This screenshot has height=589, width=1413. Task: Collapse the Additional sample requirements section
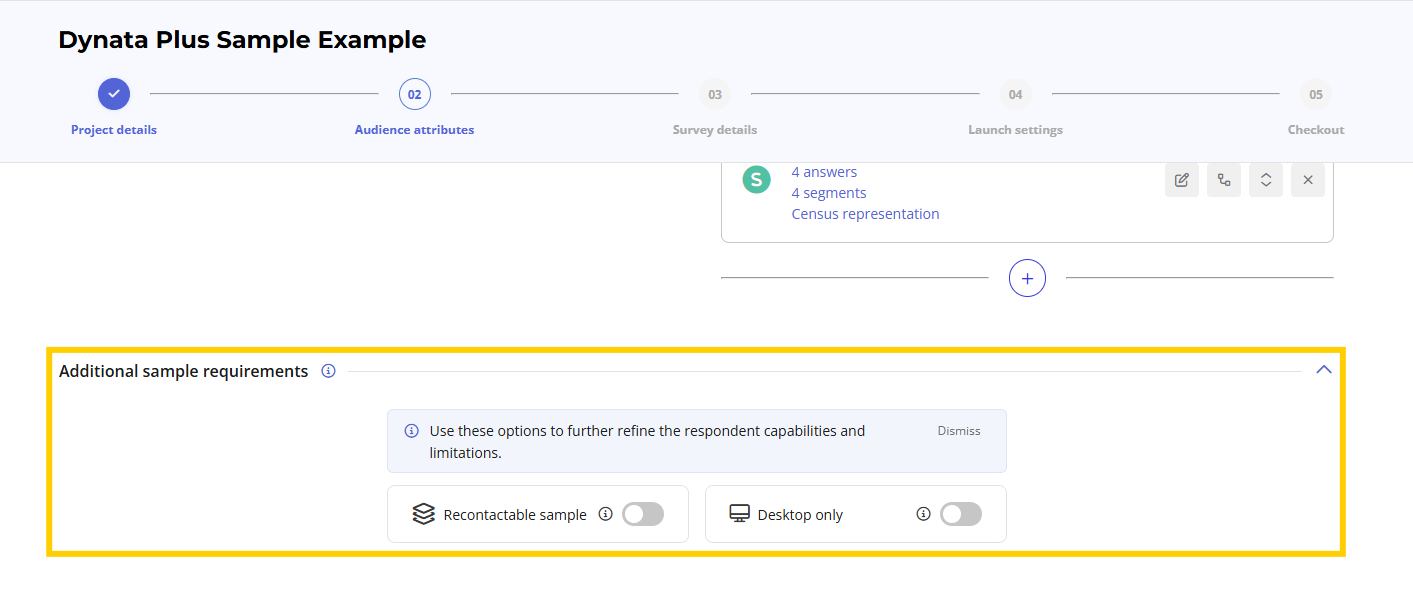point(1324,370)
